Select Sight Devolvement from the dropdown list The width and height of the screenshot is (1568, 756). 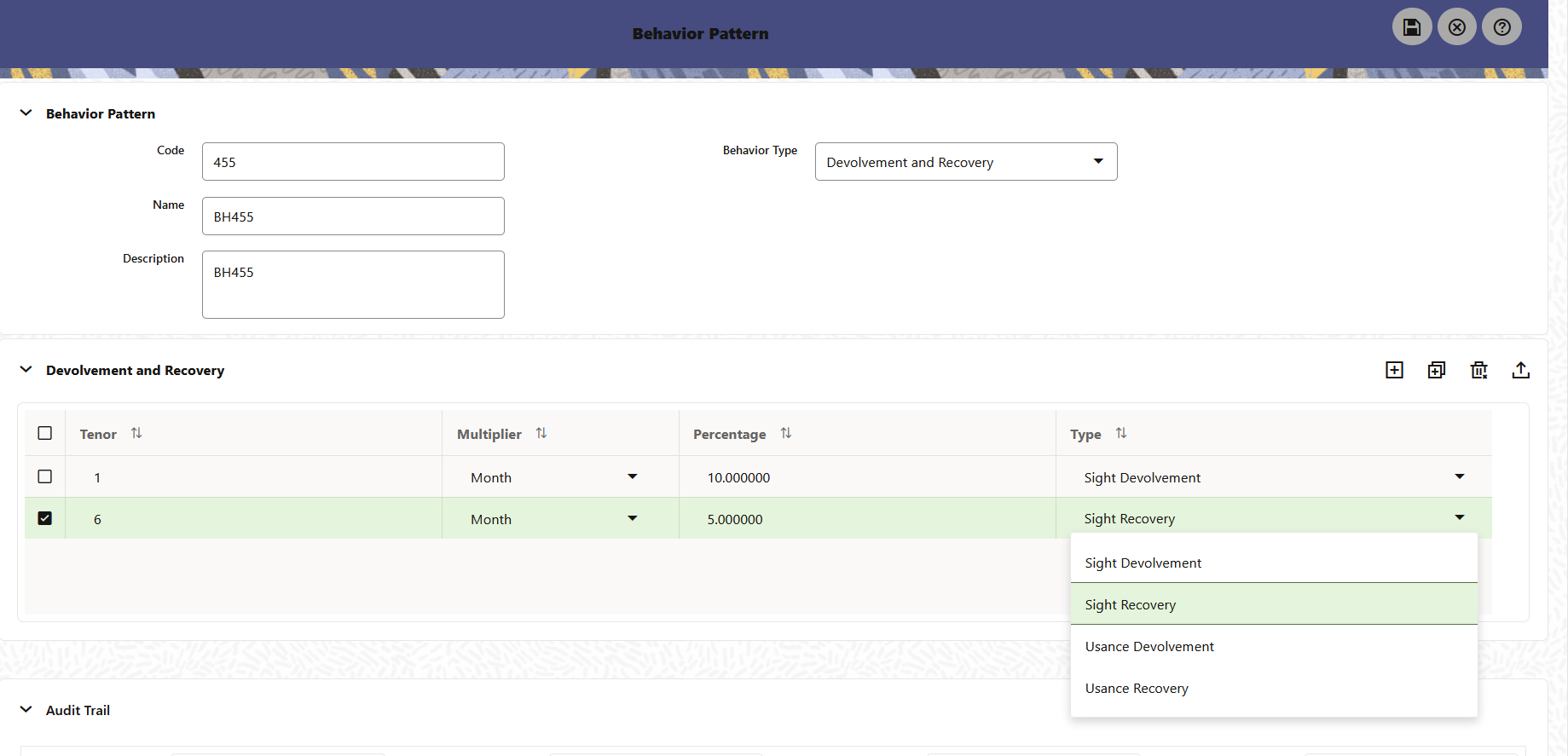[x=1274, y=563]
